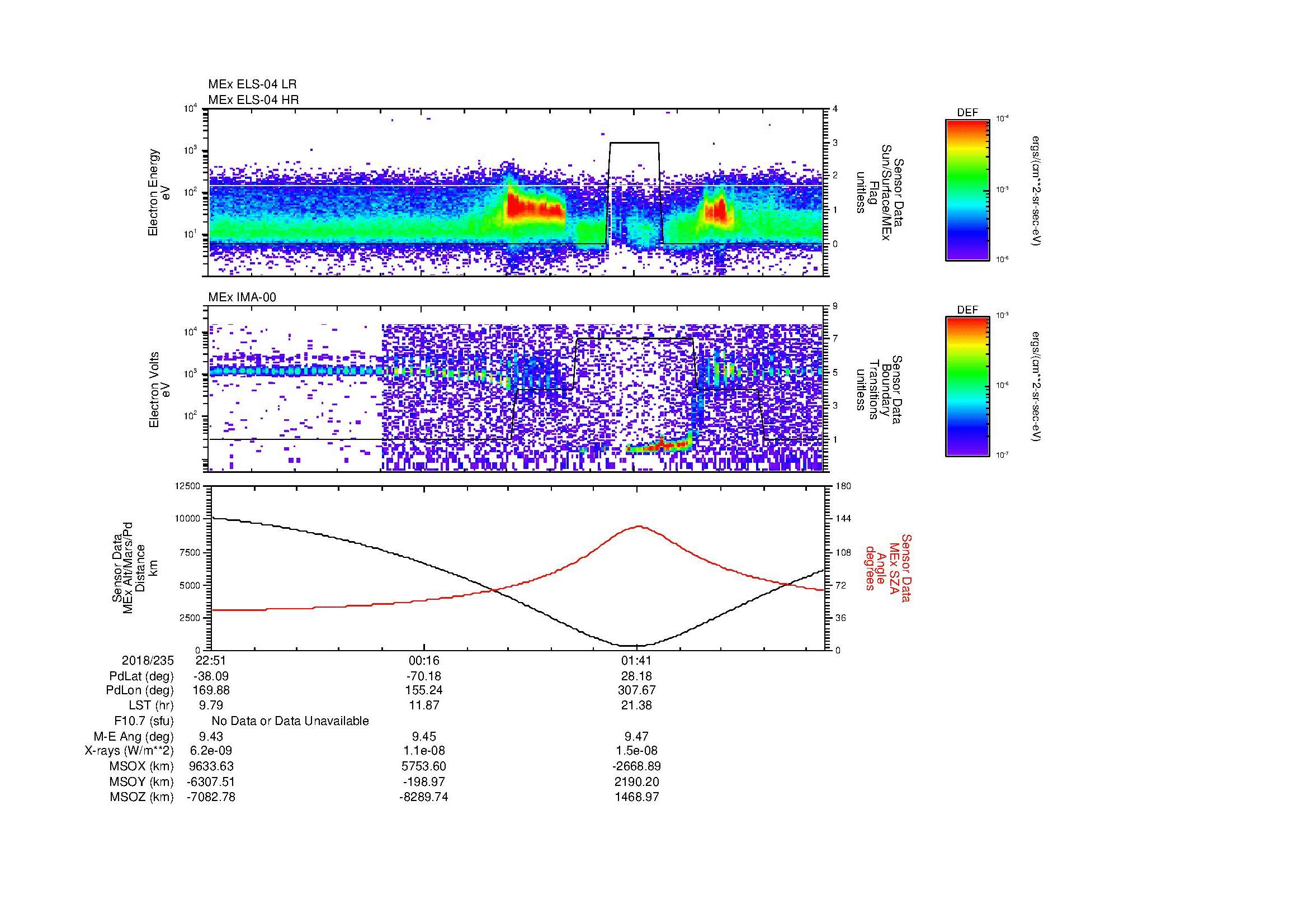Select PdLat value 28.18

pyautogui.click(x=636, y=676)
